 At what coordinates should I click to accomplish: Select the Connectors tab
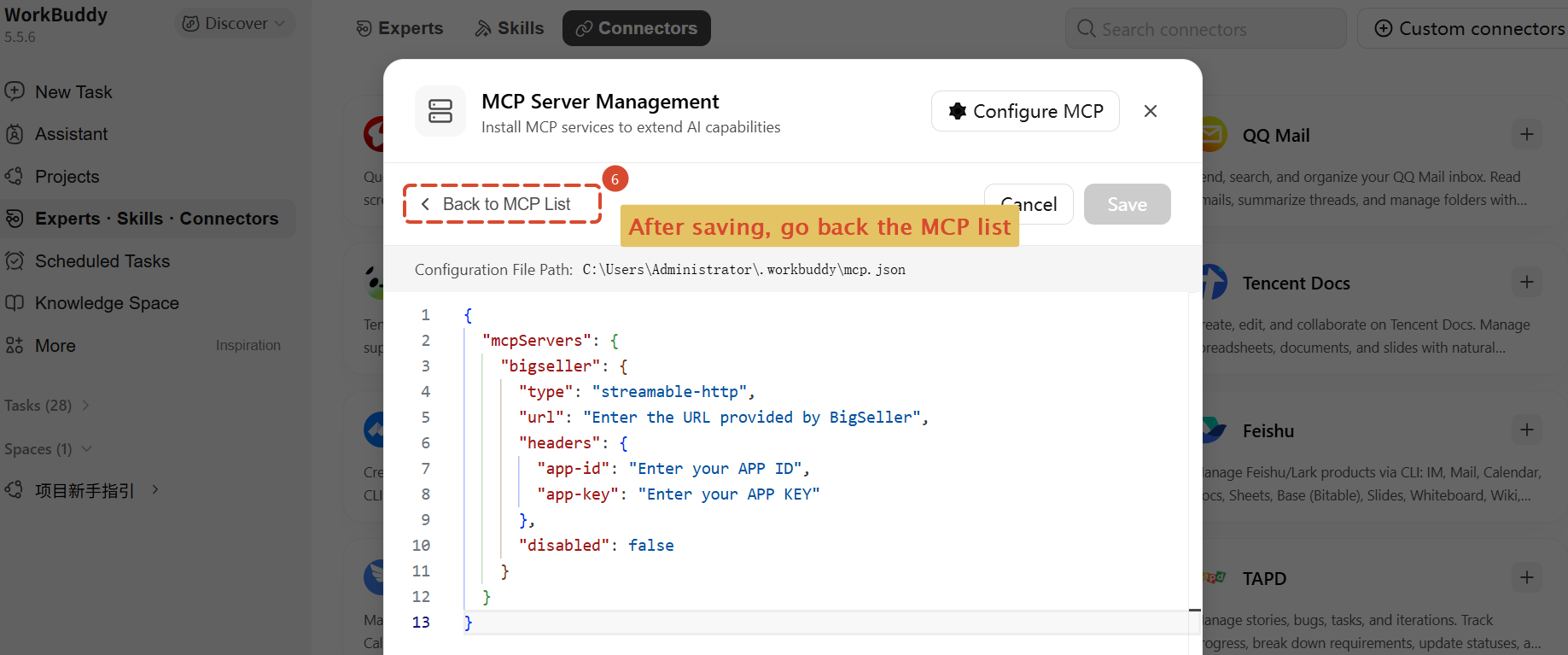[637, 28]
